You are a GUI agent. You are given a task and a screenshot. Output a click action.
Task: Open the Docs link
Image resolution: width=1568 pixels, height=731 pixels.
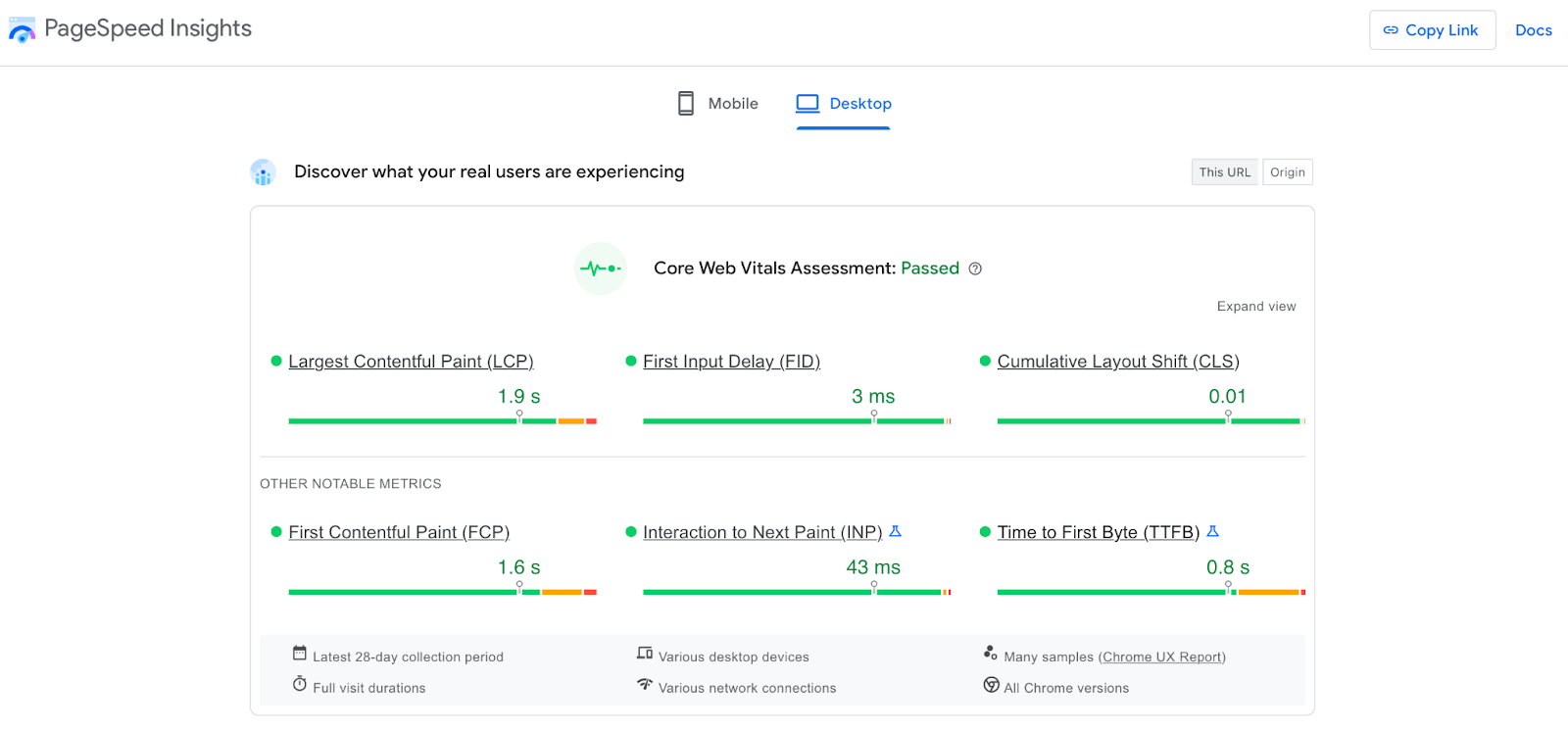[x=1534, y=30]
